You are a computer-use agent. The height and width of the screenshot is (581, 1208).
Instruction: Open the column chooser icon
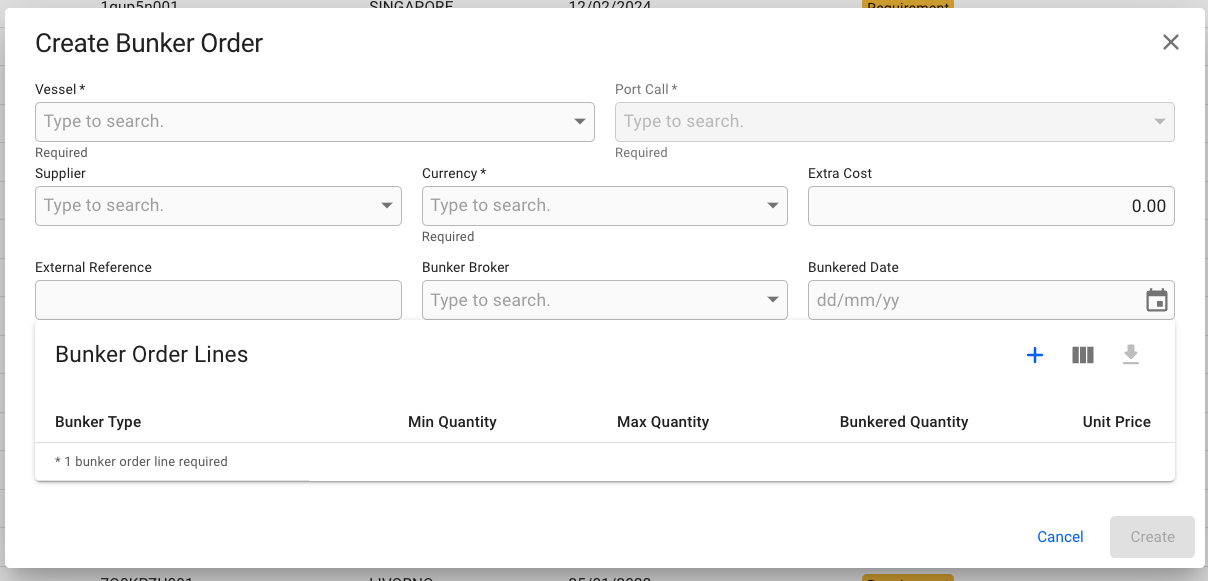1083,355
